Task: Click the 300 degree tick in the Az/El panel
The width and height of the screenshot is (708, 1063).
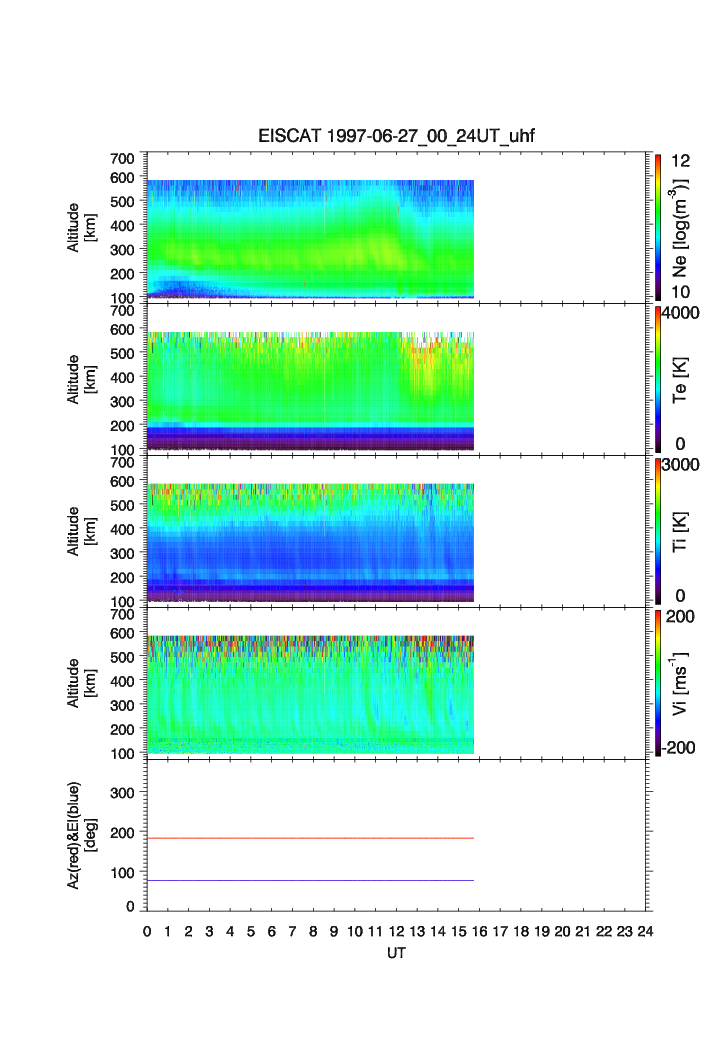Action: [x=122, y=793]
